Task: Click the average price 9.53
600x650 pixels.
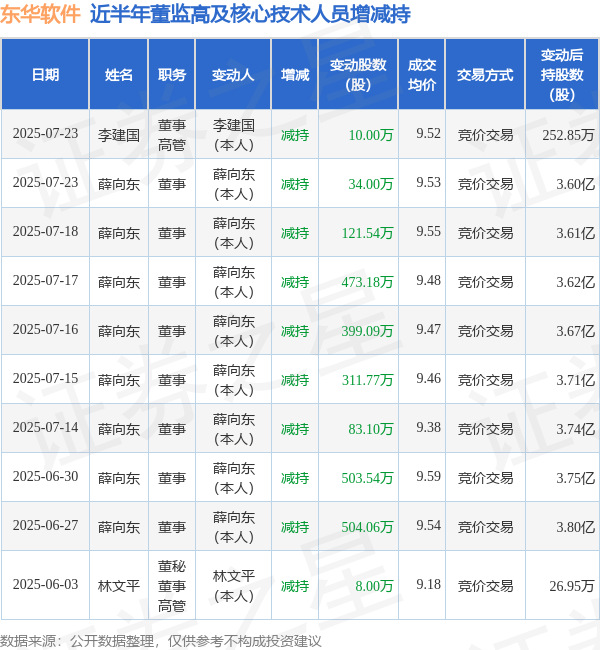Action: coord(428,182)
